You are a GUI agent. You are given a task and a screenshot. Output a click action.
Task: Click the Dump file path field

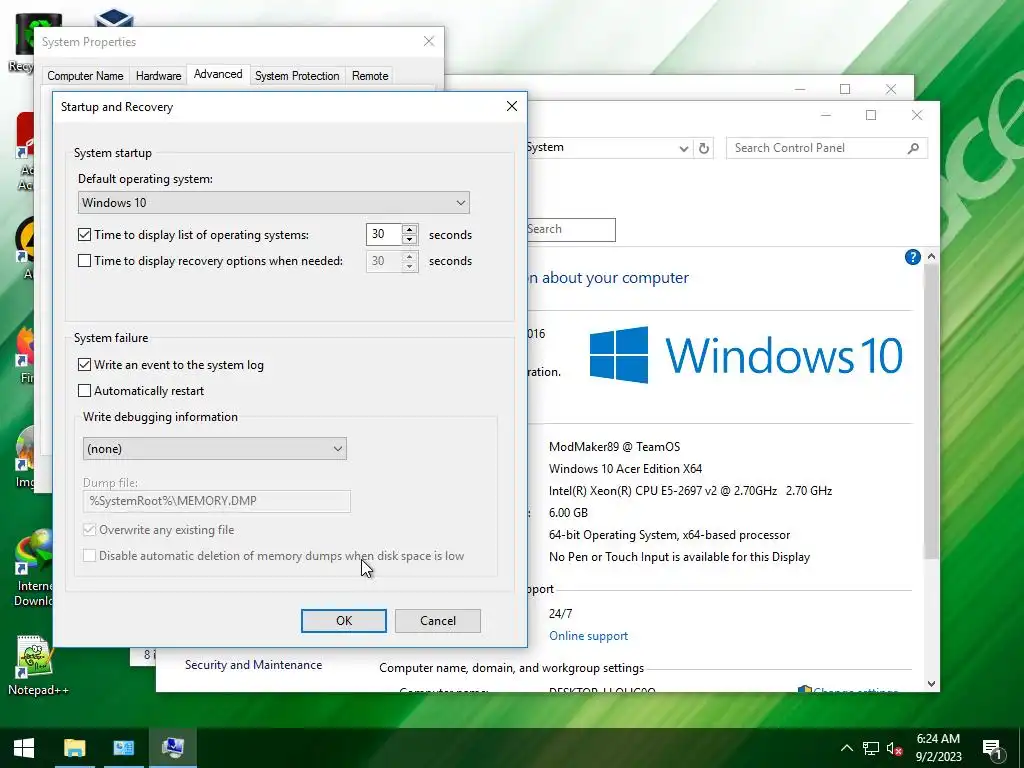point(217,501)
